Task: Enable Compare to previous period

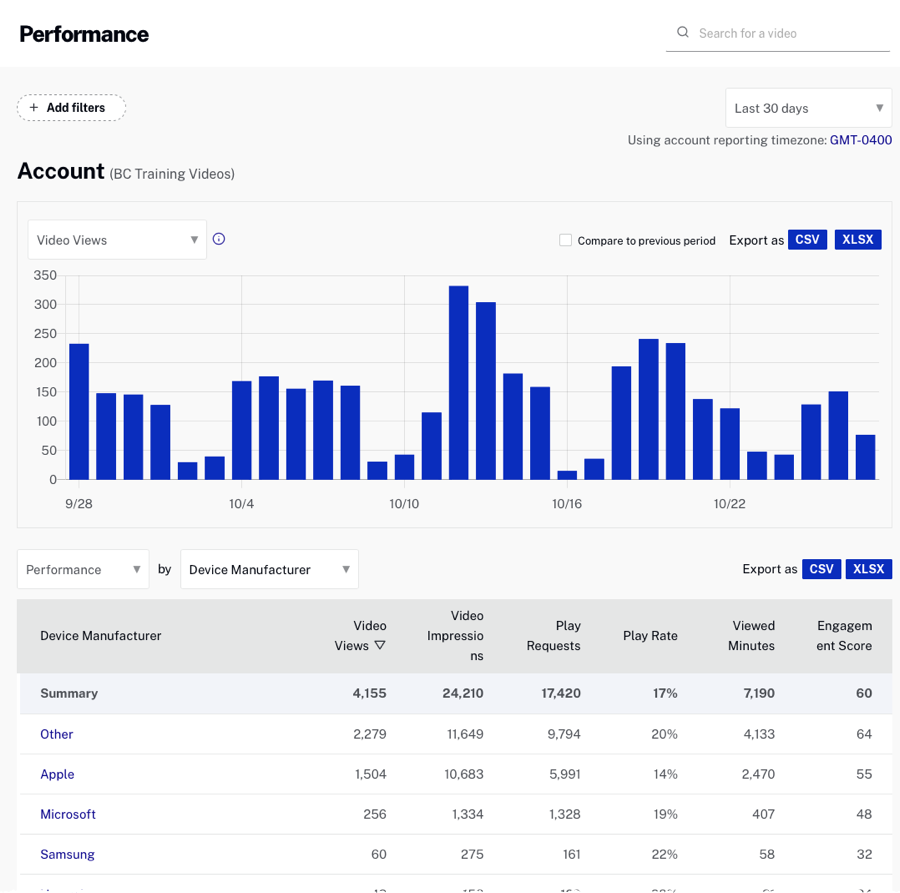Action: click(x=565, y=240)
